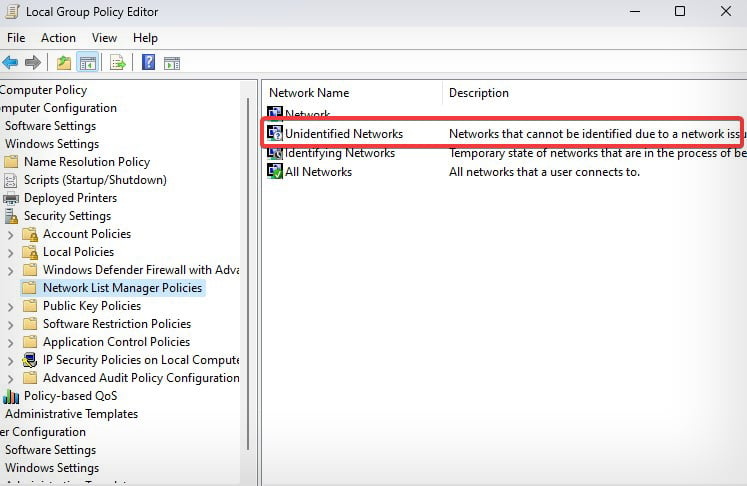The image size is (747, 486).
Task: Maximize the Local Group Policy Editor window
Action: click(x=680, y=11)
